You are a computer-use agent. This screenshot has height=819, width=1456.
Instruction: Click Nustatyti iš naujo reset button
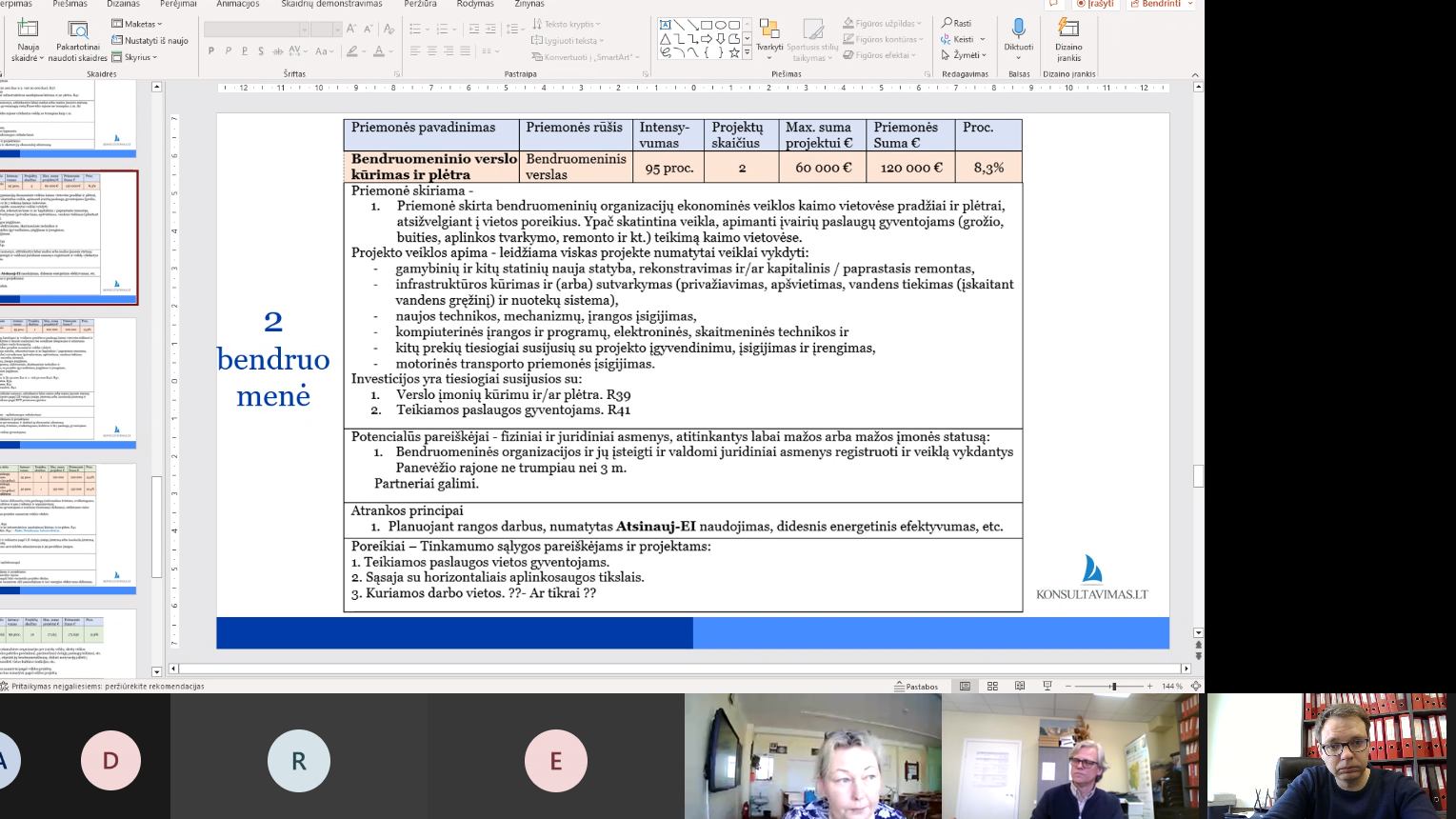(150, 40)
